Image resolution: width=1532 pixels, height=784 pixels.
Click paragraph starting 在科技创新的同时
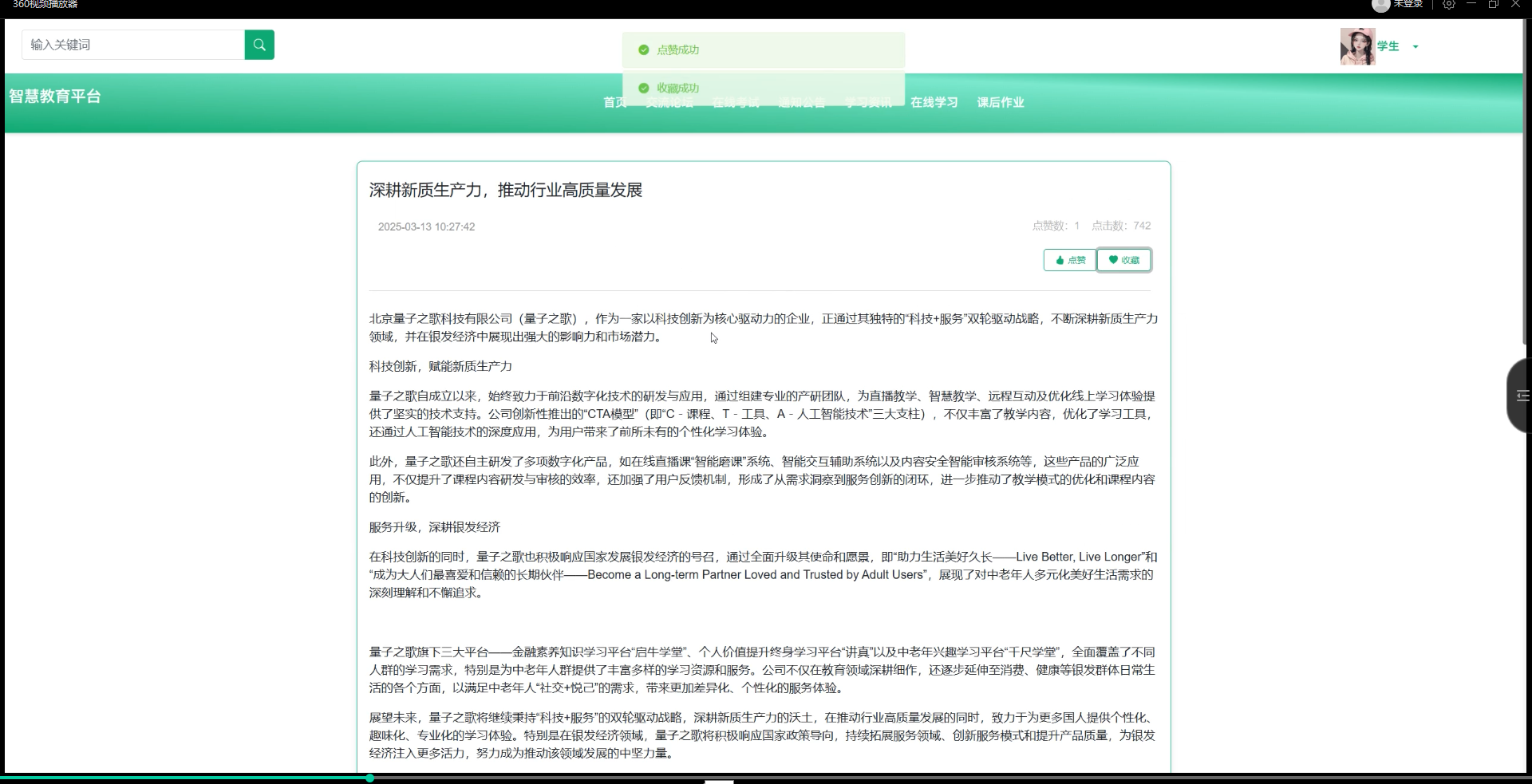point(763,575)
